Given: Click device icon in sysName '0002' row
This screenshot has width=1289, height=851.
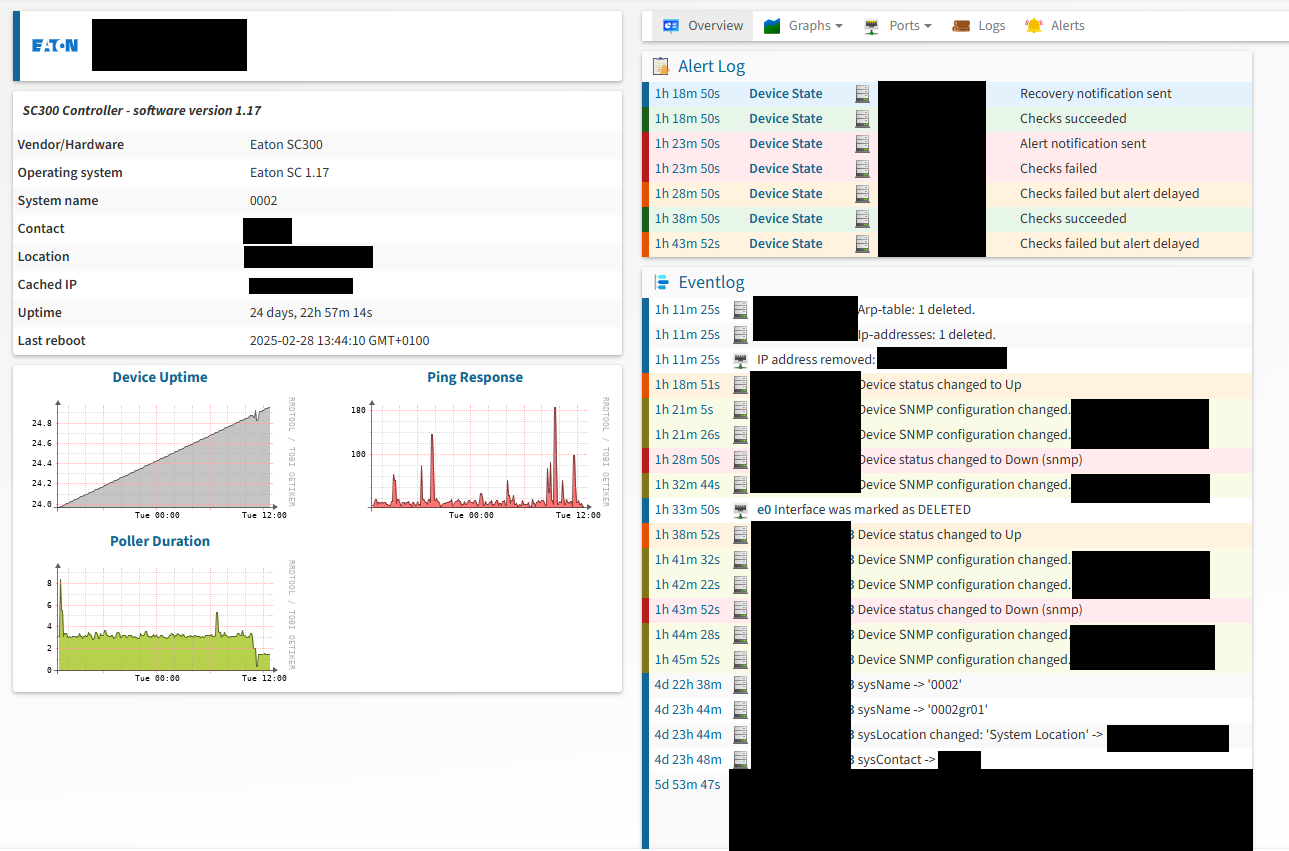Looking at the screenshot, I should (741, 685).
